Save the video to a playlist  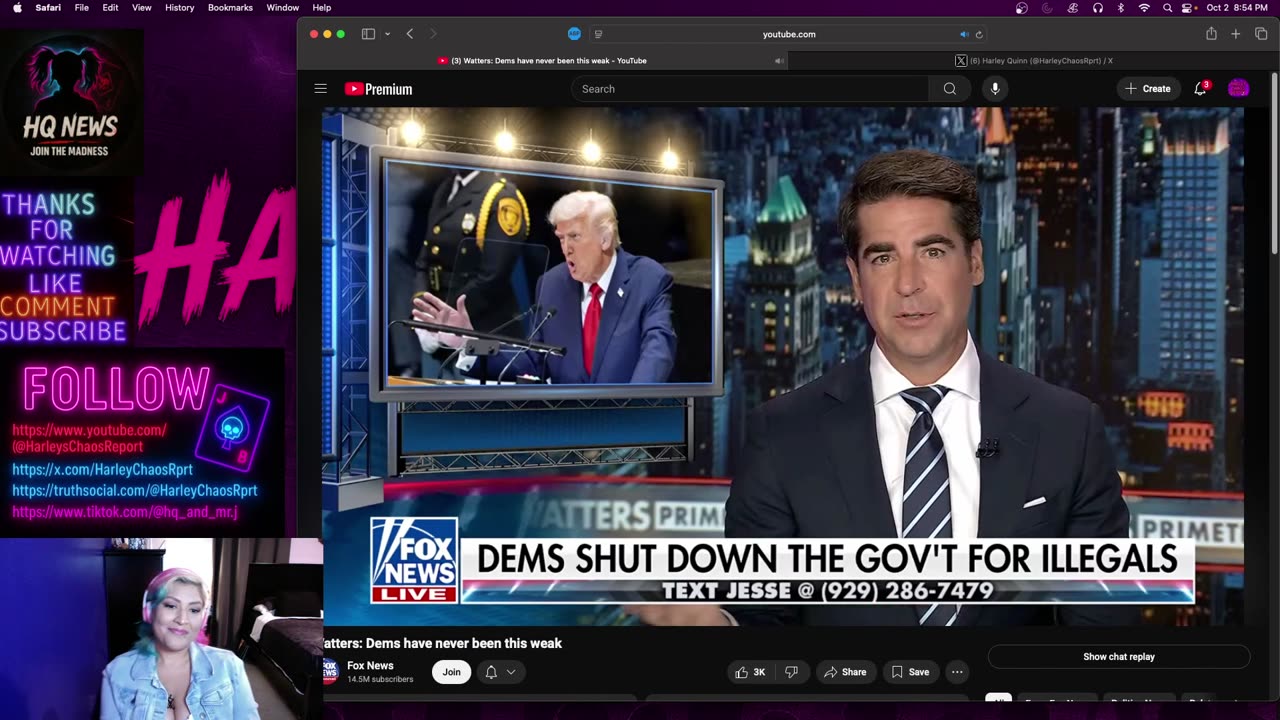coord(910,672)
